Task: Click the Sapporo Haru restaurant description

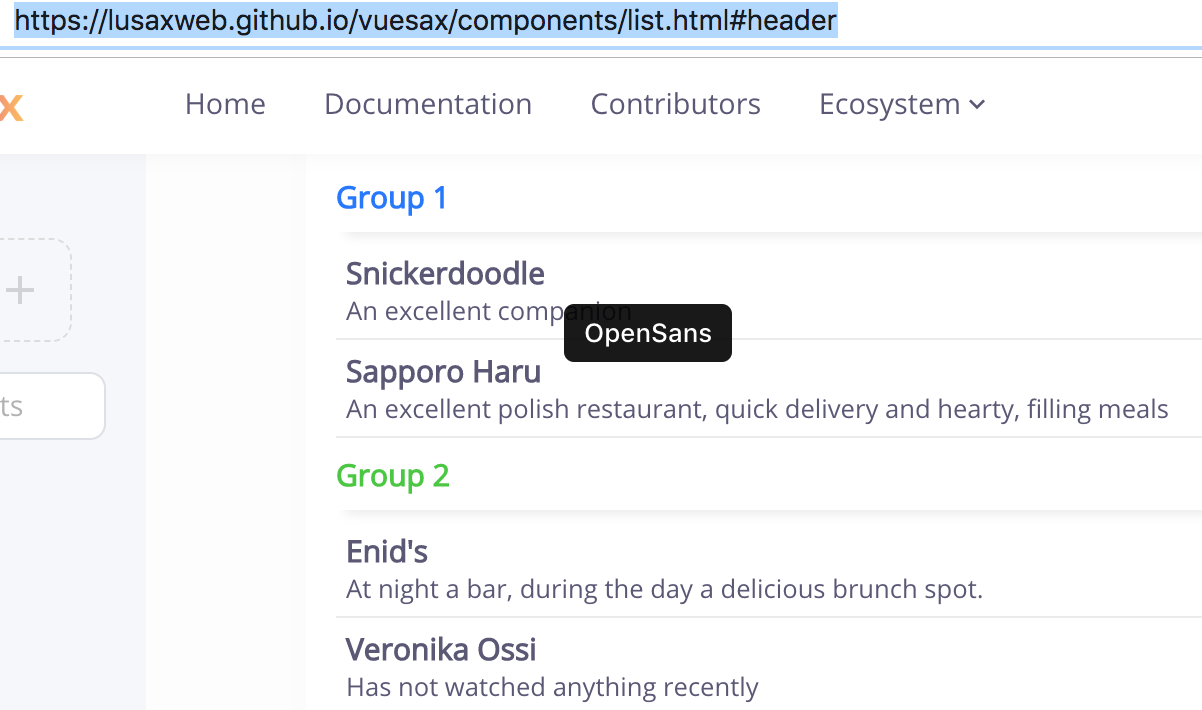Action: [x=757, y=409]
